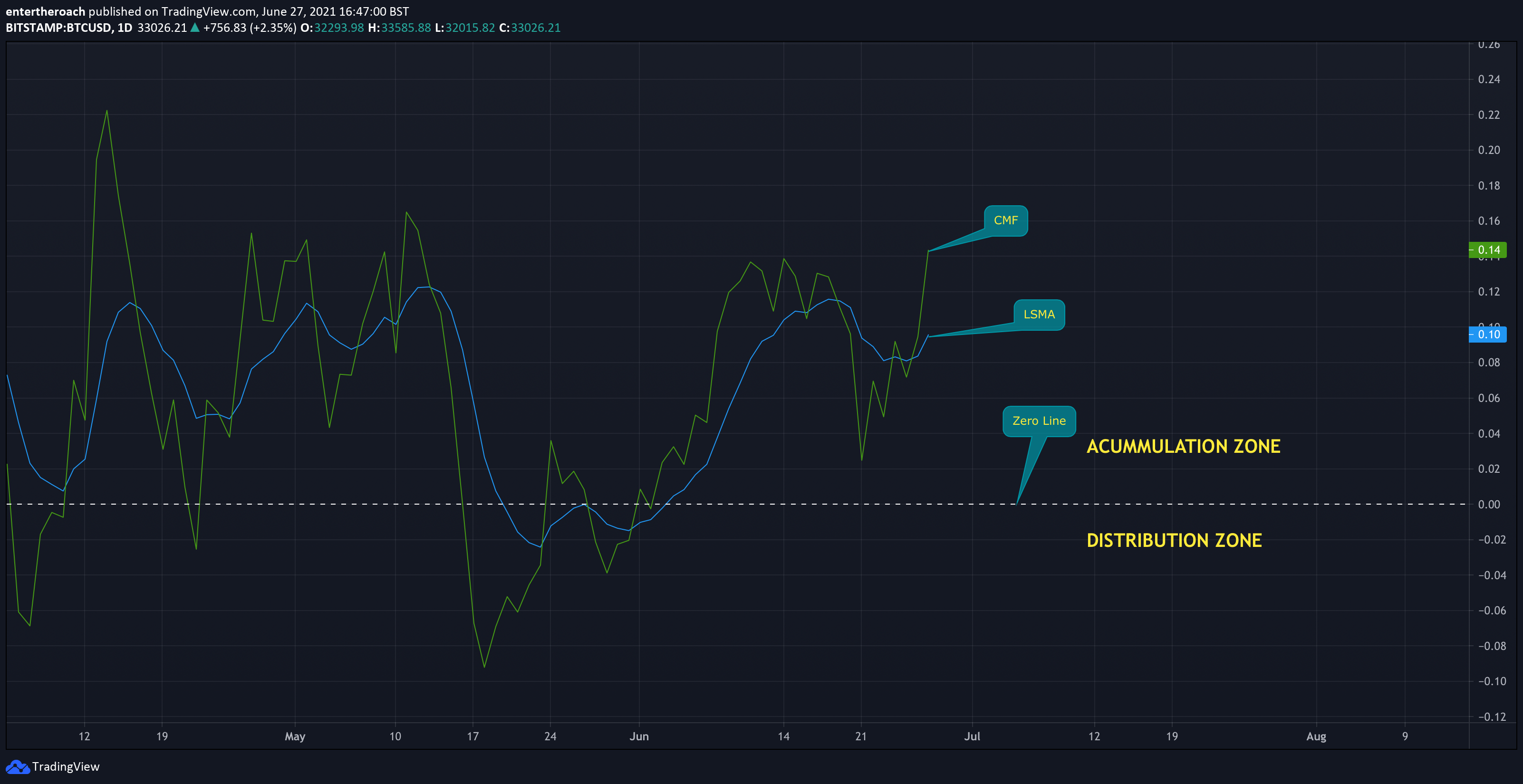This screenshot has height=784, width=1523.
Task: Click the Zero Line callout label
Action: [1039, 421]
